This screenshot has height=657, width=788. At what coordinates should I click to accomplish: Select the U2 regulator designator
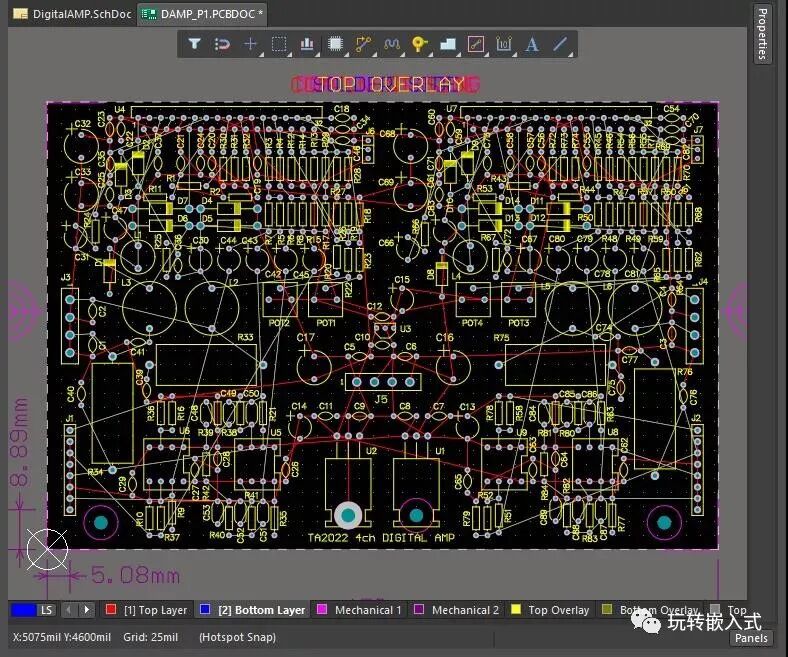tap(371, 451)
